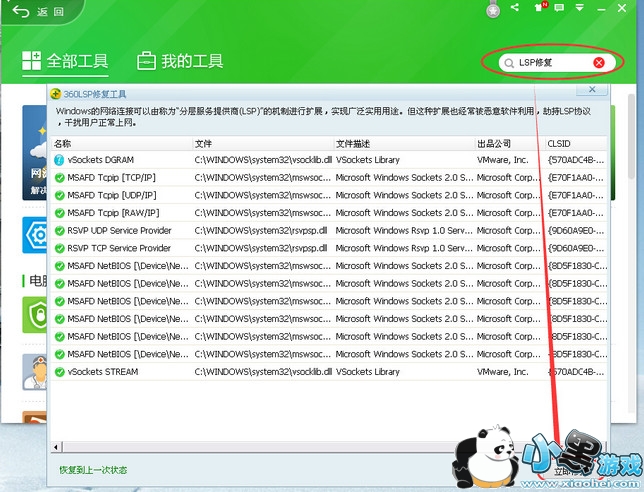Click the vsocklib.dll path in vSockets DGRAM row
The image size is (644, 492).
tap(263, 160)
